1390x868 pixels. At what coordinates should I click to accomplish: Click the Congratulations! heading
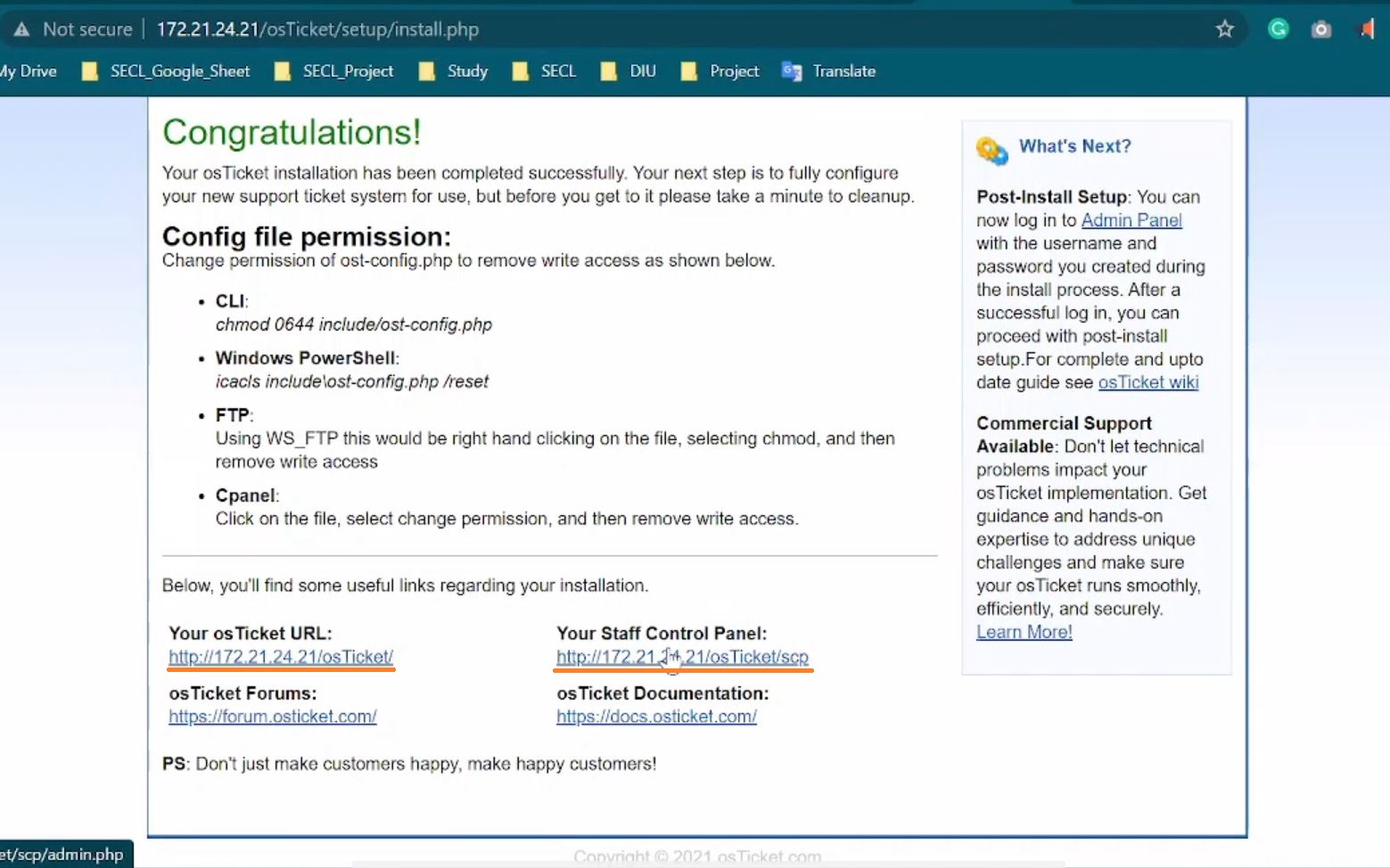pyautogui.click(x=292, y=132)
